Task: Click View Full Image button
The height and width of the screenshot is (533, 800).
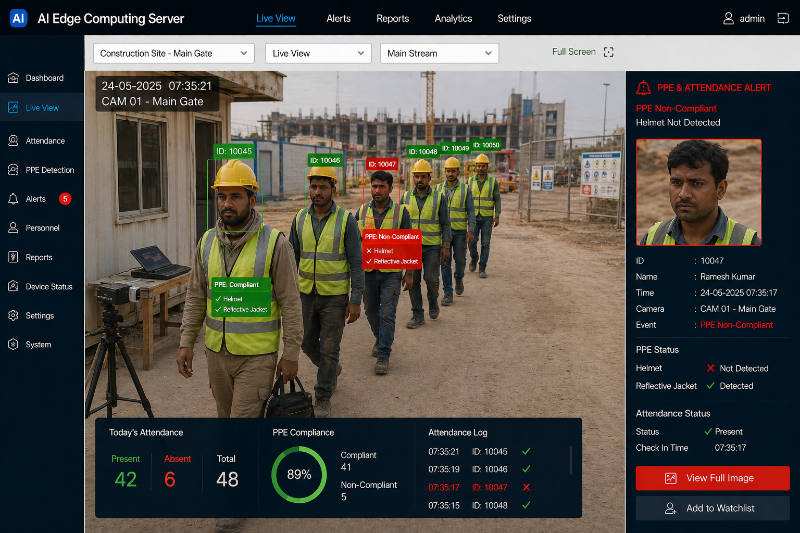Action: pyautogui.click(x=712, y=478)
